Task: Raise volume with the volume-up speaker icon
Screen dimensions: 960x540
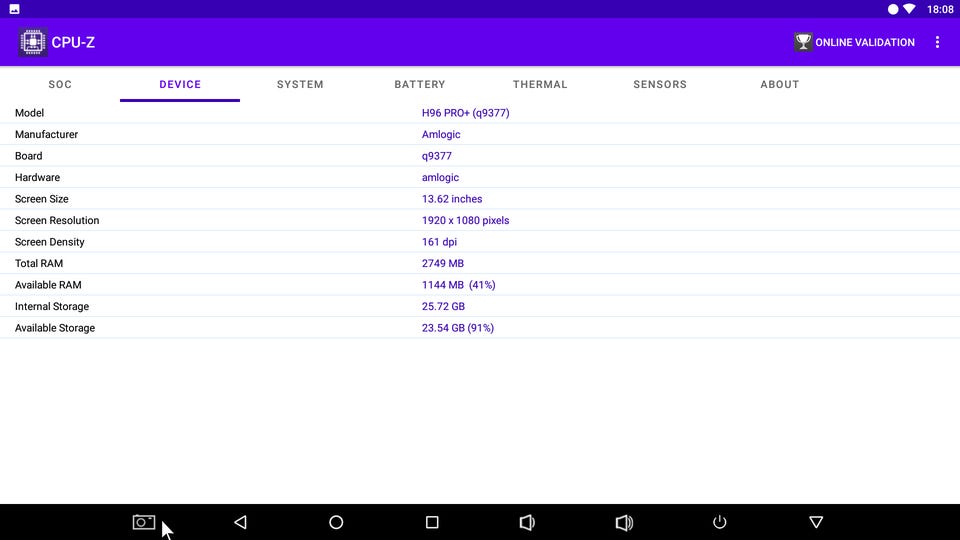Action: 624,522
